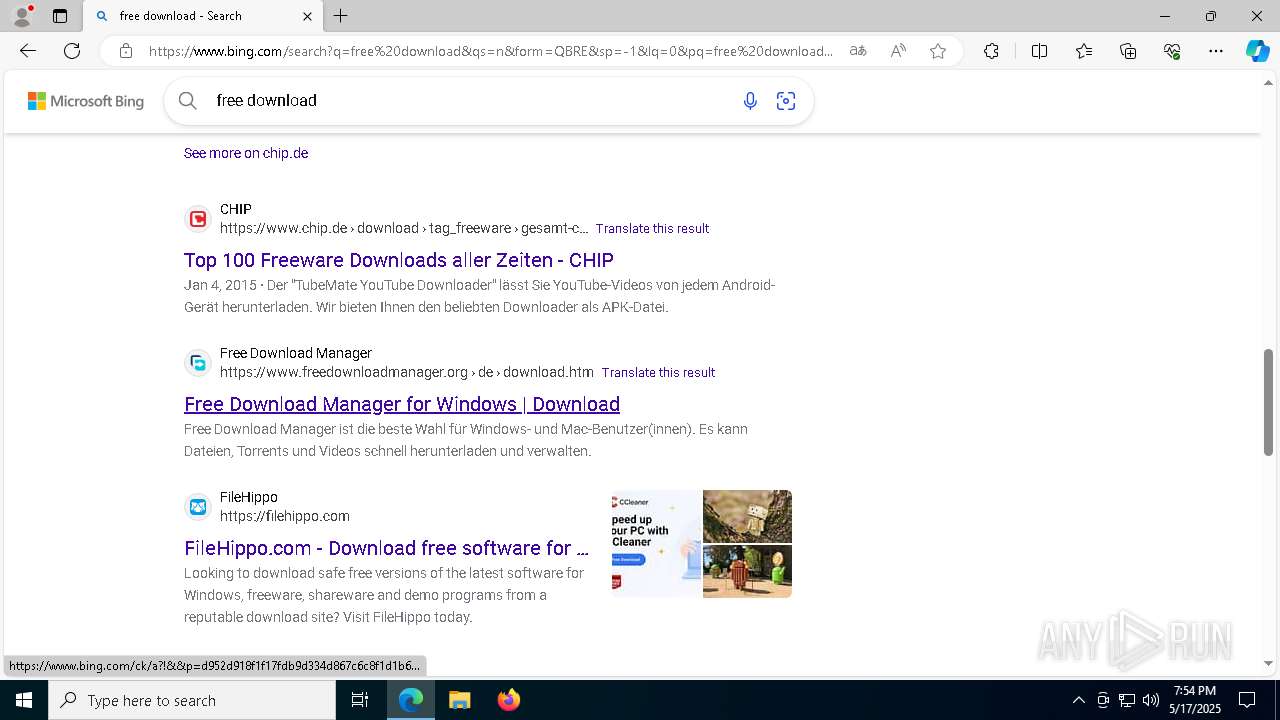View site information lock icon

click(x=125, y=51)
